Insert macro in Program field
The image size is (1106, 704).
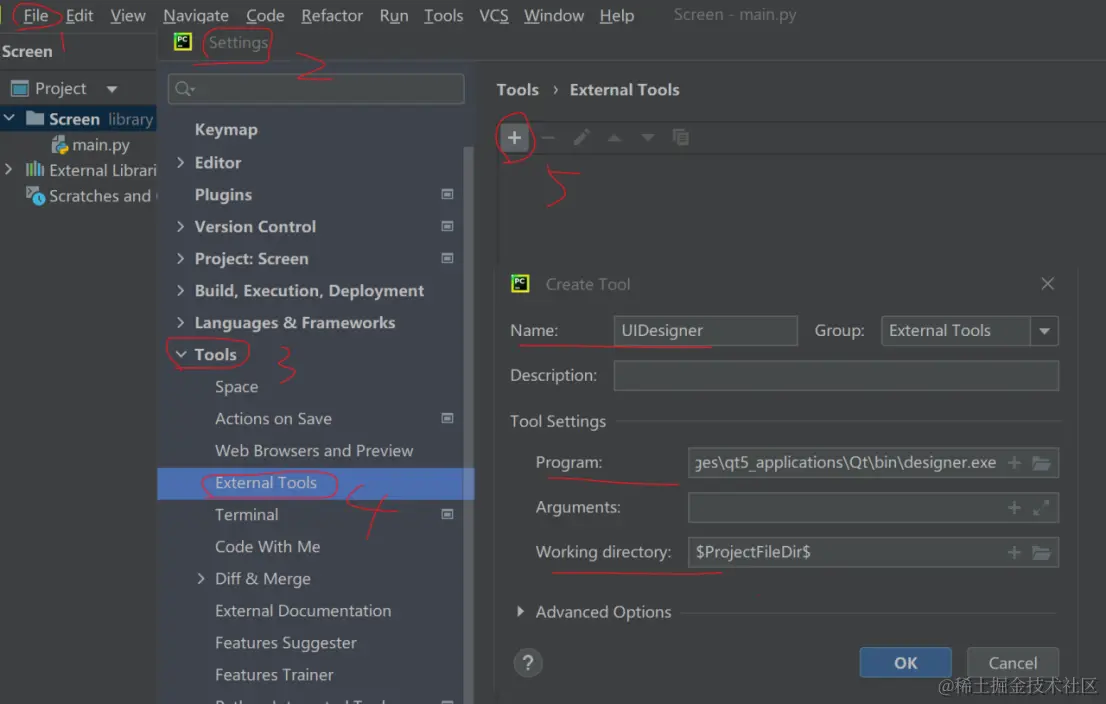click(x=1014, y=463)
